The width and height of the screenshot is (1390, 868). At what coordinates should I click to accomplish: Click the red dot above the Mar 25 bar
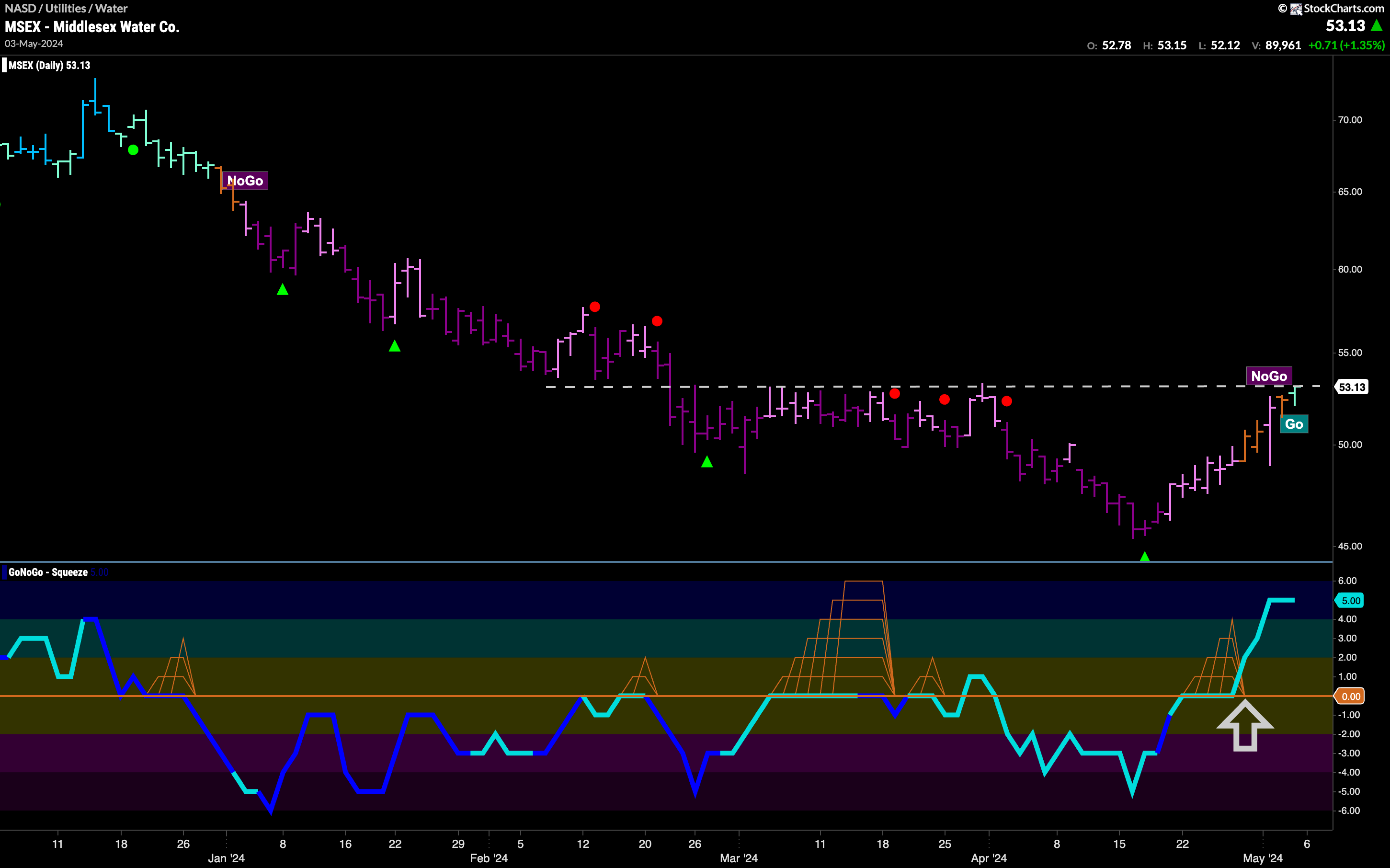pos(944,400)
